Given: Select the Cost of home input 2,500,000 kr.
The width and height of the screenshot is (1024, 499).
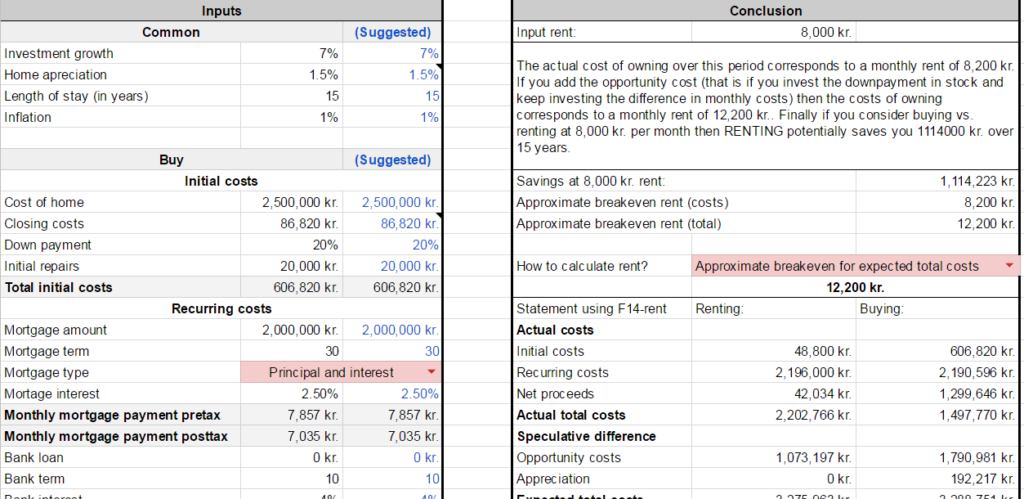Looking at the screenshot, I should (x=291, y=202).
